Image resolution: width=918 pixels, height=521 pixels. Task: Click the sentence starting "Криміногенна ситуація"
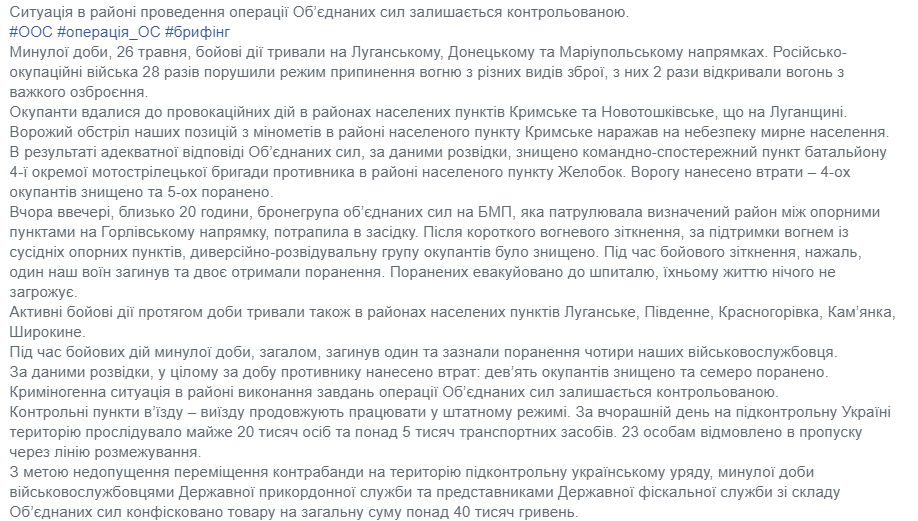pyautogui.click(x=391, y=390)
